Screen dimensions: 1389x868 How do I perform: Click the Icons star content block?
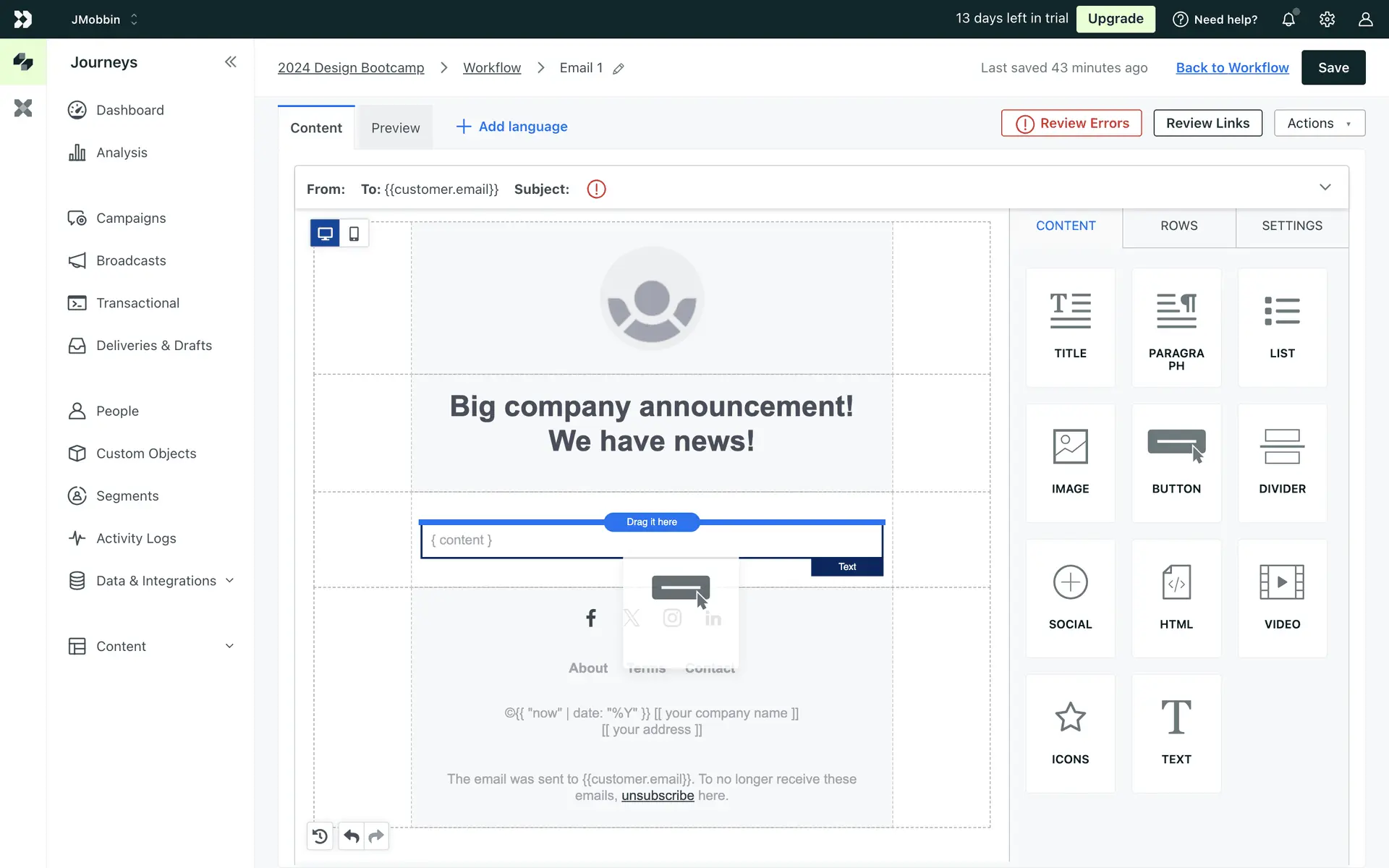[x=1070, y=718]
